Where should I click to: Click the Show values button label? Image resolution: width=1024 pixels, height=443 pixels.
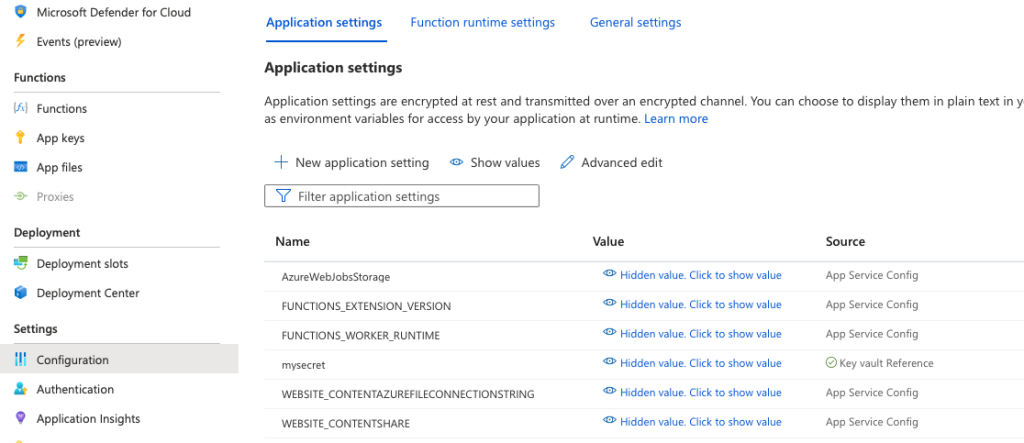(x=505, y=162)
